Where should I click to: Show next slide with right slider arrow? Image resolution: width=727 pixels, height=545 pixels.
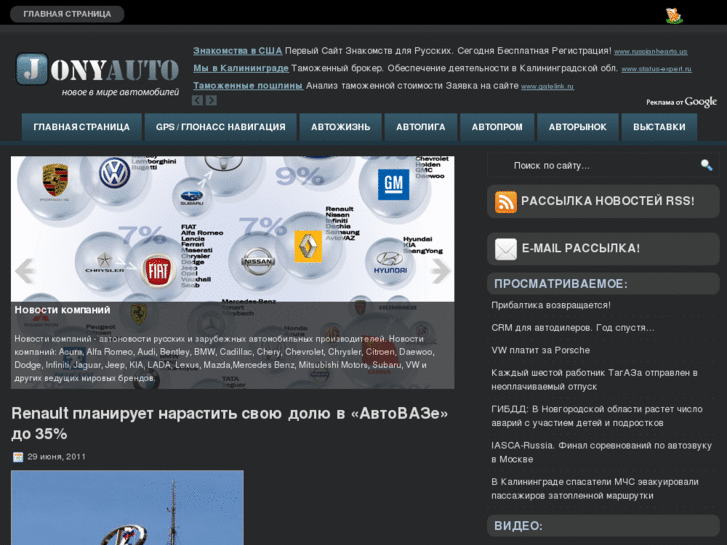click(x=440, y=270)
